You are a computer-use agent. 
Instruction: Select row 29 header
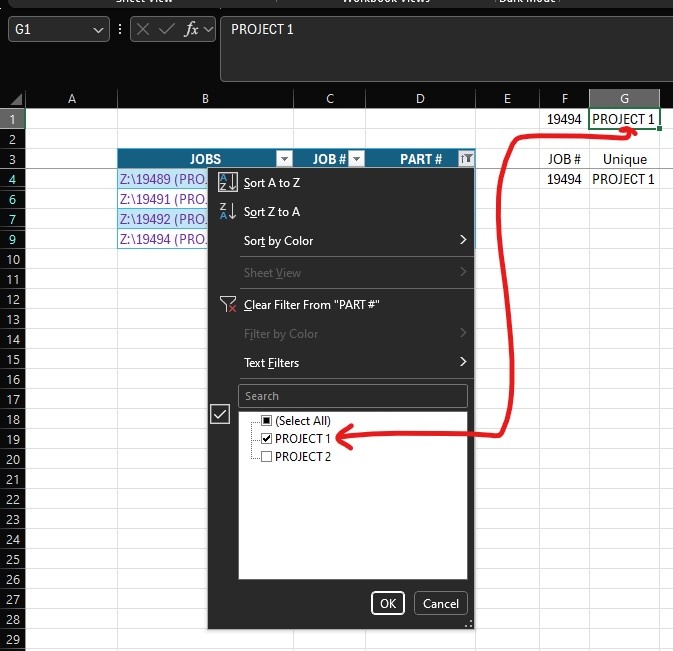click(x=12, y=639)
